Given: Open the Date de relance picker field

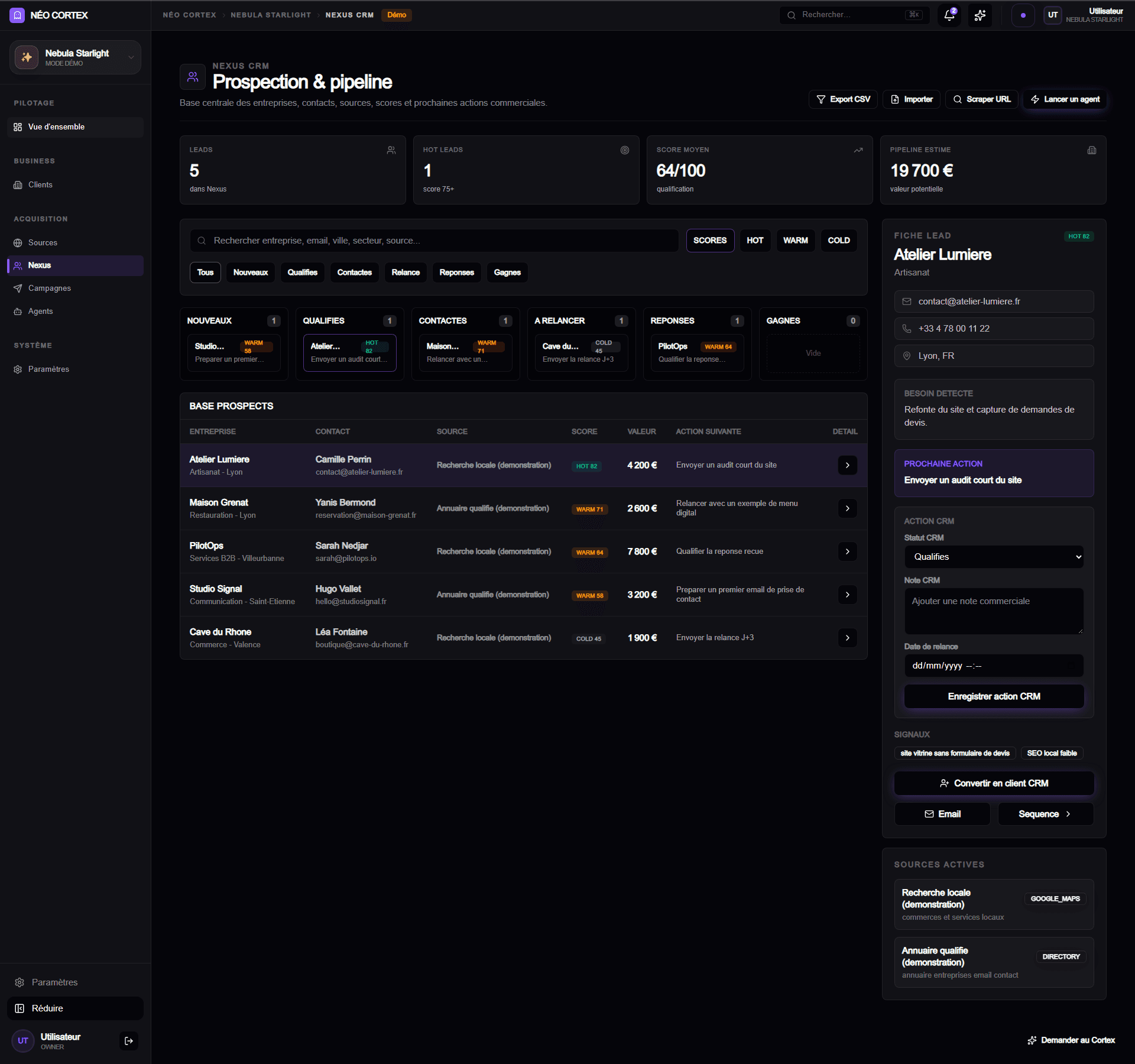Looking at the screenshot, I should pyautogui.click(x=994, y=666).
